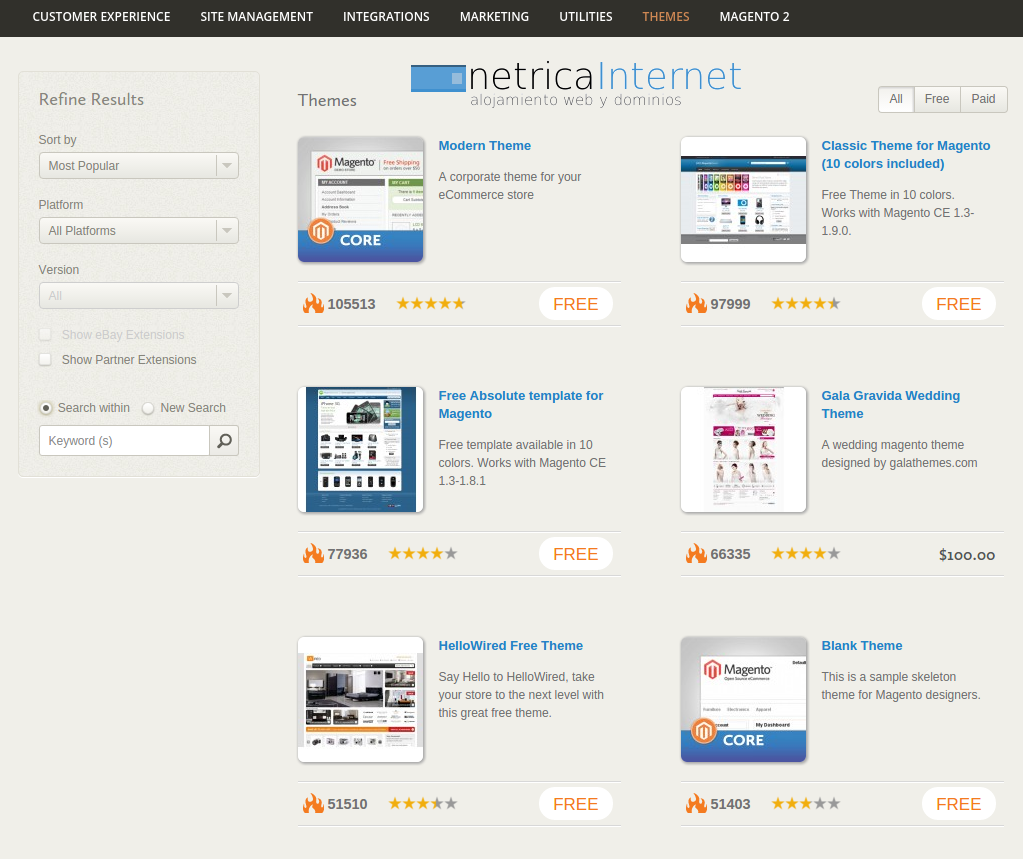Enable Show Partner Extensions checkbox
Image resolution: width=1023 pixels, height=859 pixels.
pyautogui.click(x=45, y=360)
